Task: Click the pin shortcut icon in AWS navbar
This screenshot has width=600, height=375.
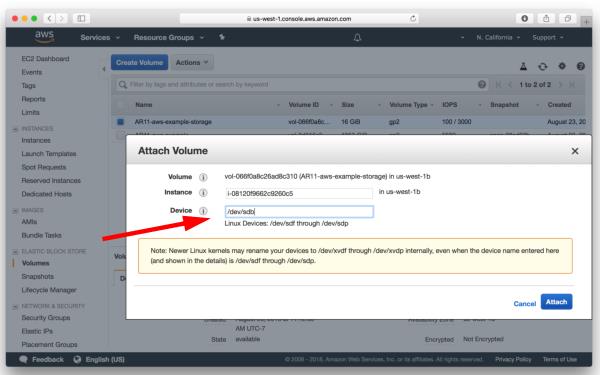Action: (x=222, y=37)
